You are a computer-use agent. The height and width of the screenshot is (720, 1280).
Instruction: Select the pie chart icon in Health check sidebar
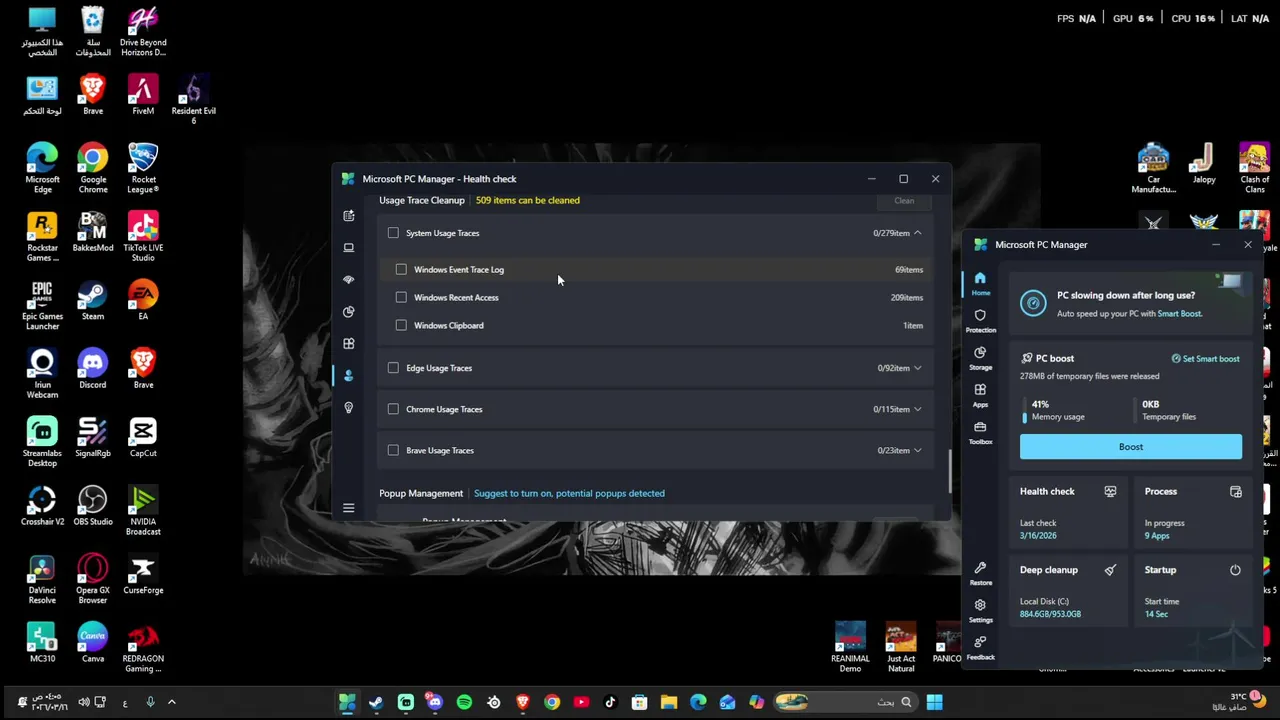(348, 312)
